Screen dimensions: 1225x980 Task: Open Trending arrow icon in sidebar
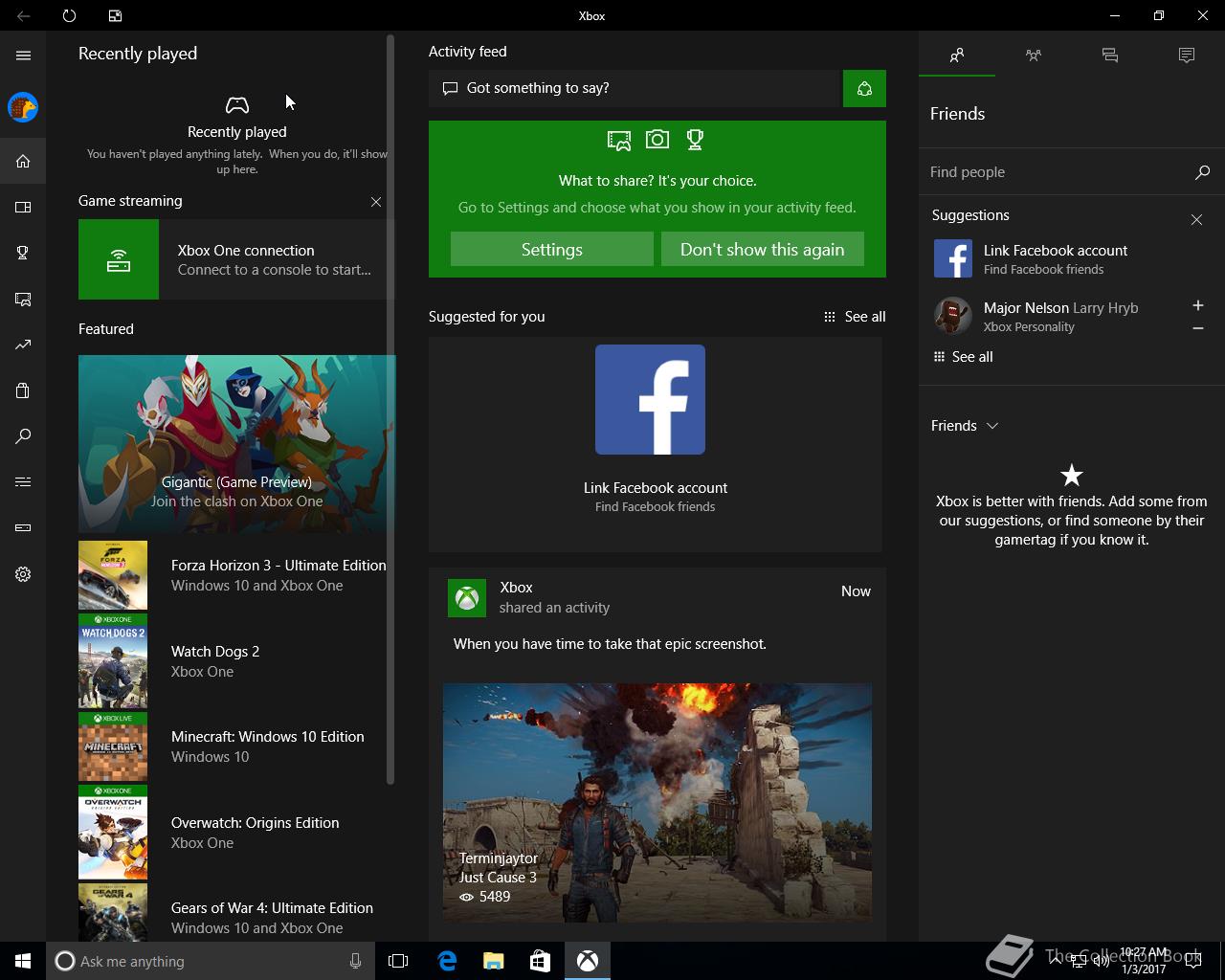tap(23, 345)
